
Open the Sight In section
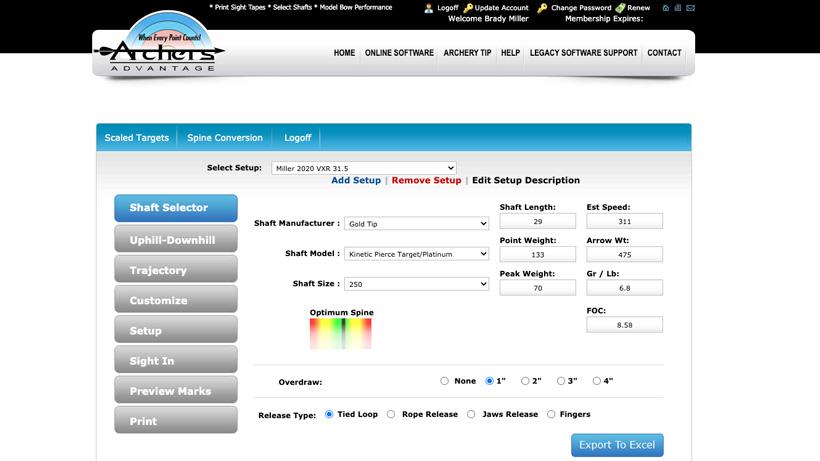[176, 361]
